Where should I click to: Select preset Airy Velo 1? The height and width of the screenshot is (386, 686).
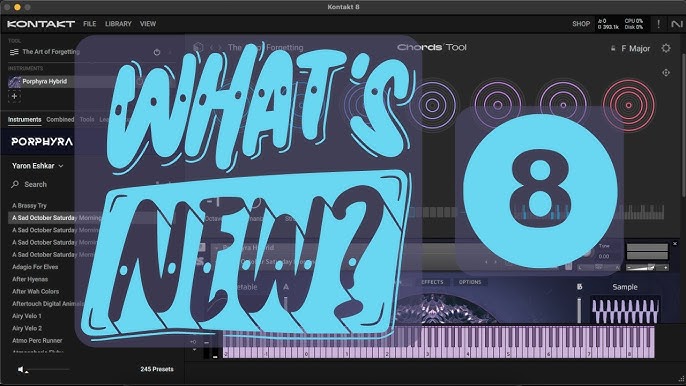pyautogui.click(x=27, y=316)
